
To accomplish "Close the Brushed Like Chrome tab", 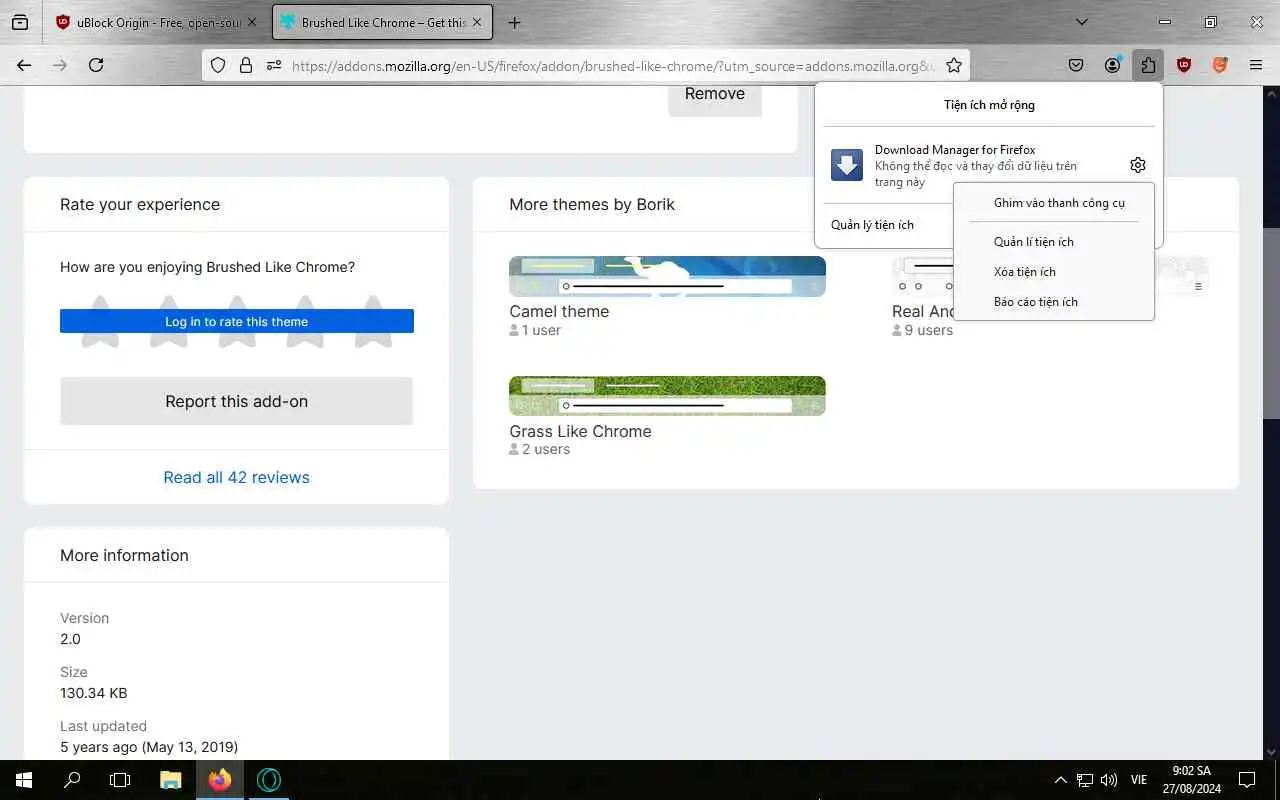I will (477, 22).
